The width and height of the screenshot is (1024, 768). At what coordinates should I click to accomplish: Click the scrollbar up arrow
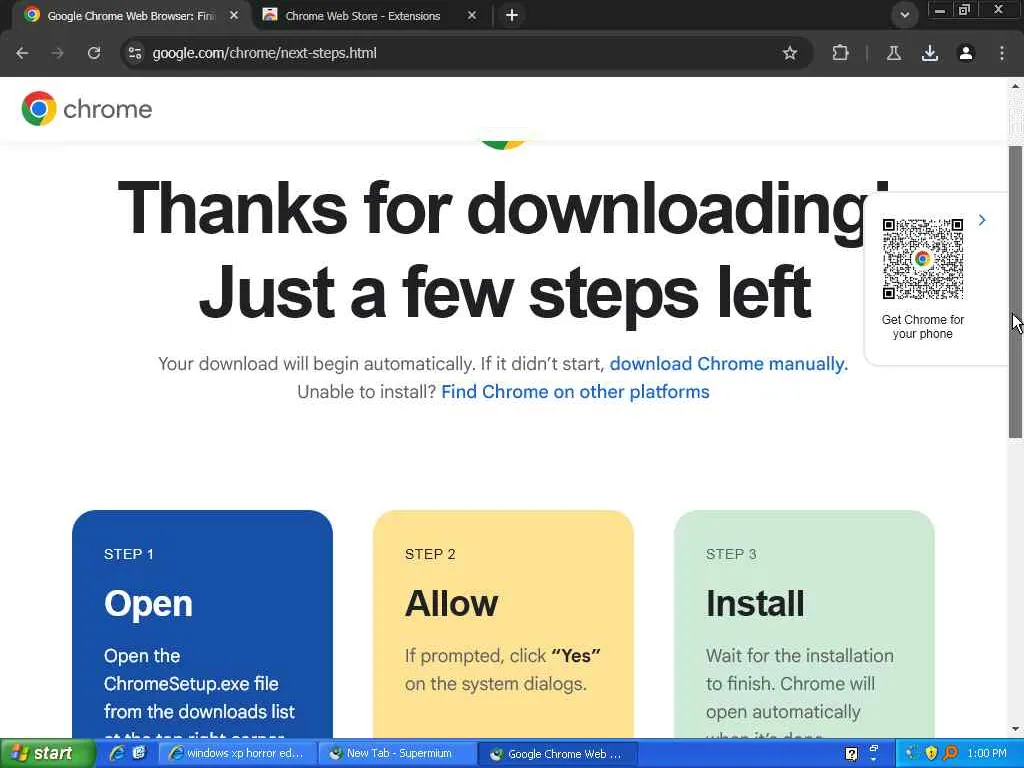pyautogui.click(x=1016, y=86)
